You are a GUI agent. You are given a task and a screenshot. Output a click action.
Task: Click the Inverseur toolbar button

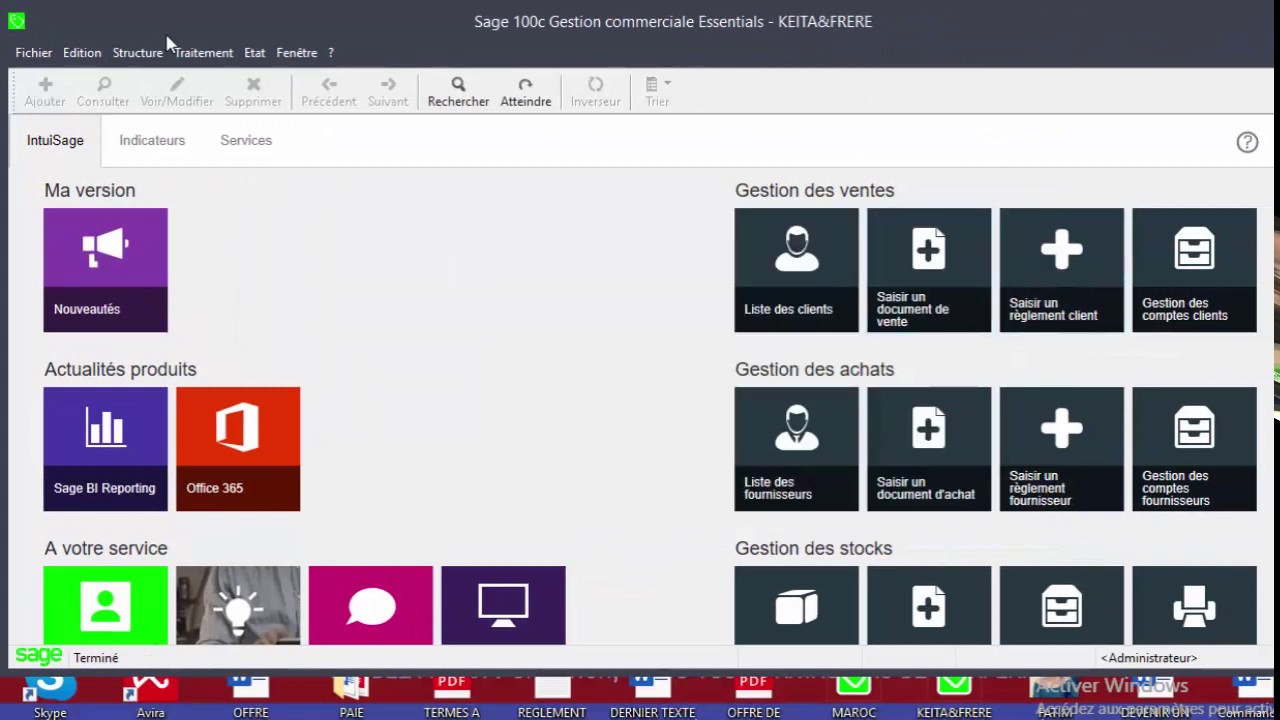click(596, 92)
